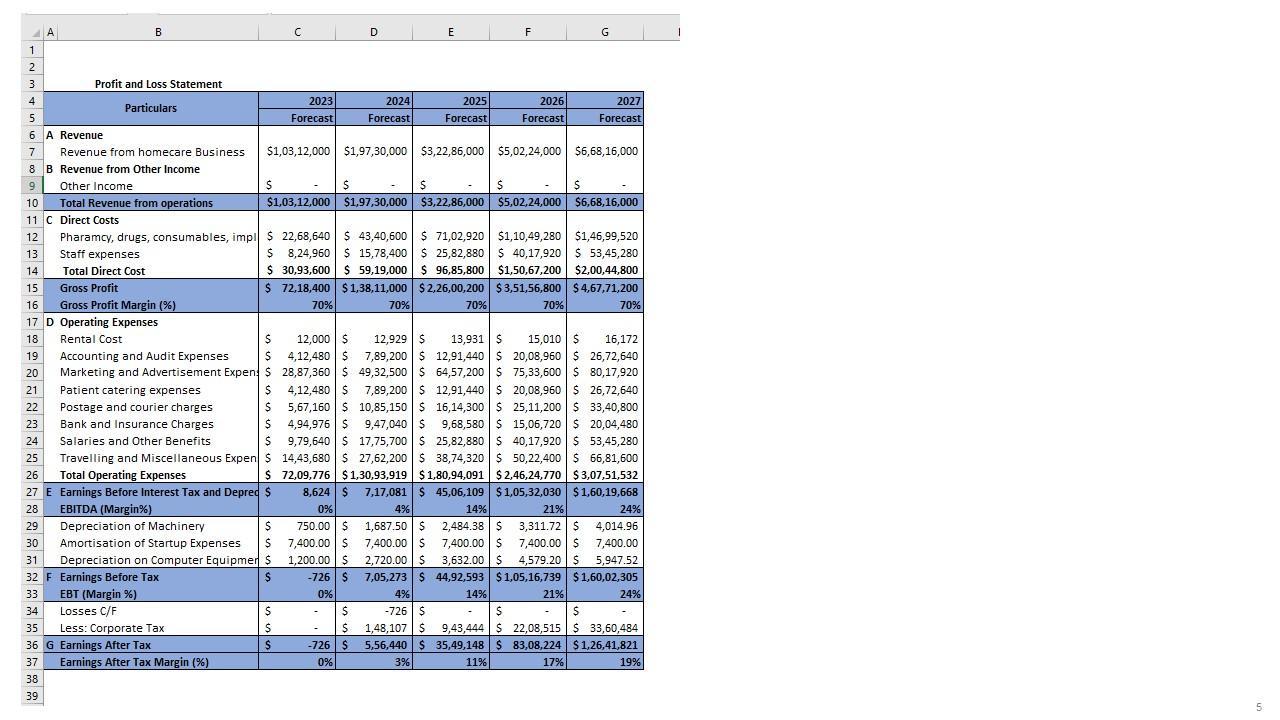Click the Profit and Loss Statement title cell
The height and width of the screenshot is (720, 1280).
pos(158,84)
